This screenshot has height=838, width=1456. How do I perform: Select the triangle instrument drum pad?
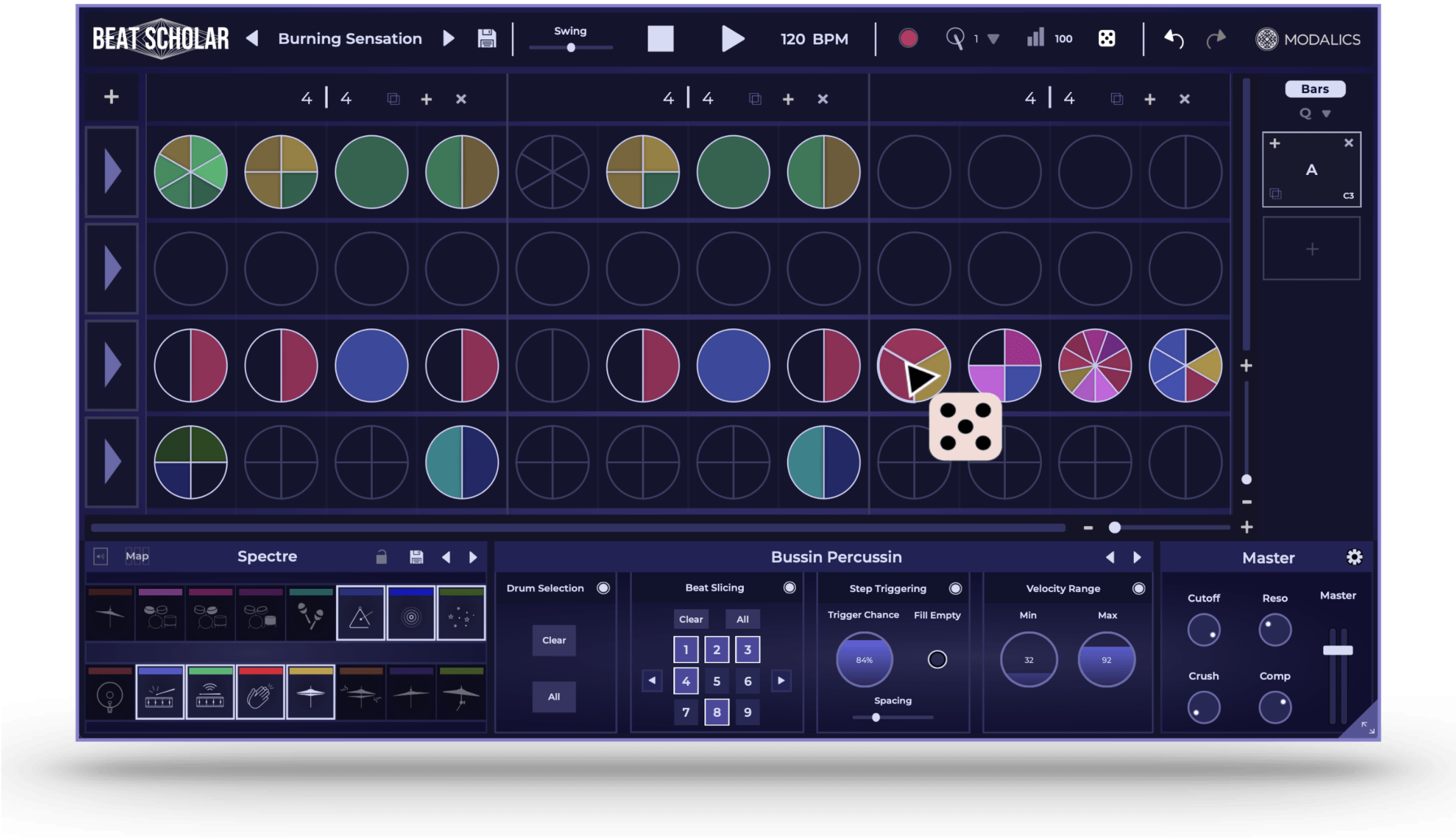pyautogui.click(x=360, y=615)
